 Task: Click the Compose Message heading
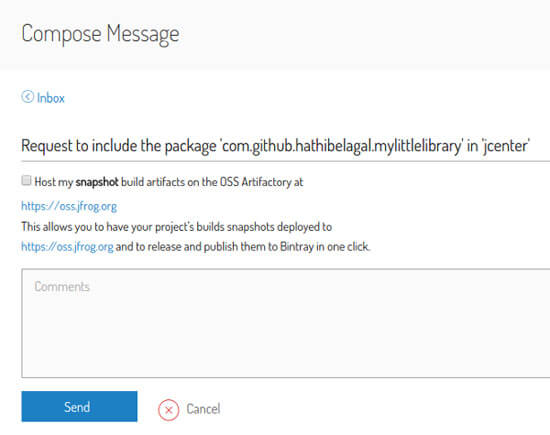coord(100,34)
